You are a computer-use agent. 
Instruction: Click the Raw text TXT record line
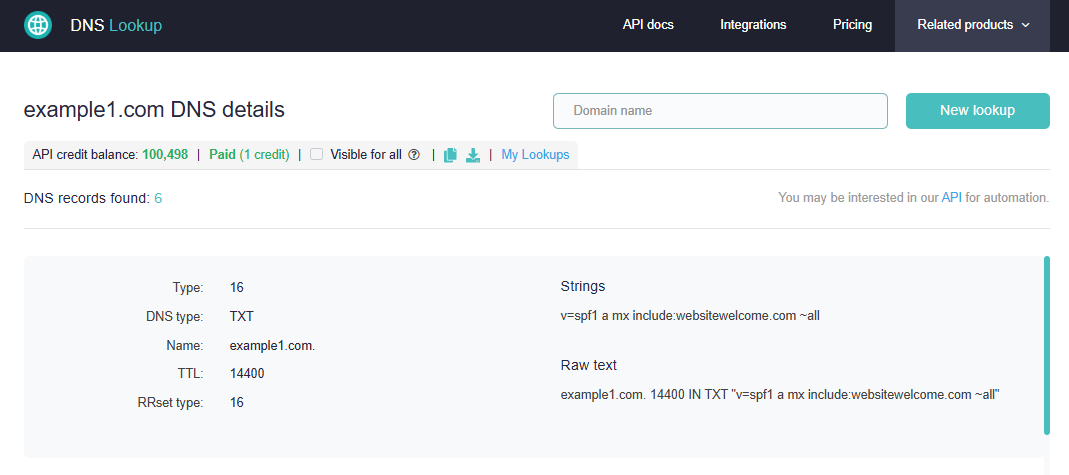coord(780,395)
